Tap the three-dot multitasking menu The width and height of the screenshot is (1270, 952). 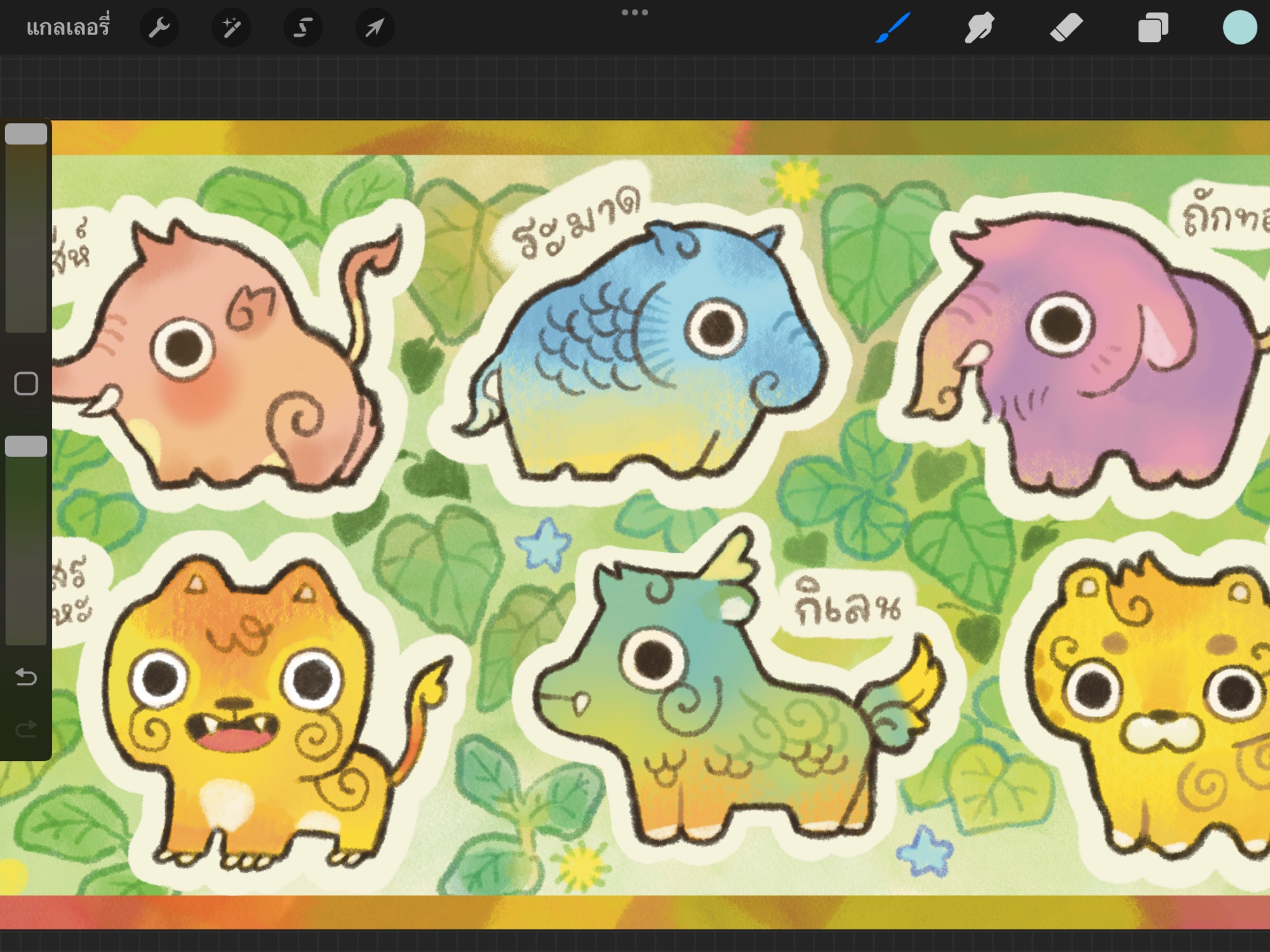click(x=634, y=12)
